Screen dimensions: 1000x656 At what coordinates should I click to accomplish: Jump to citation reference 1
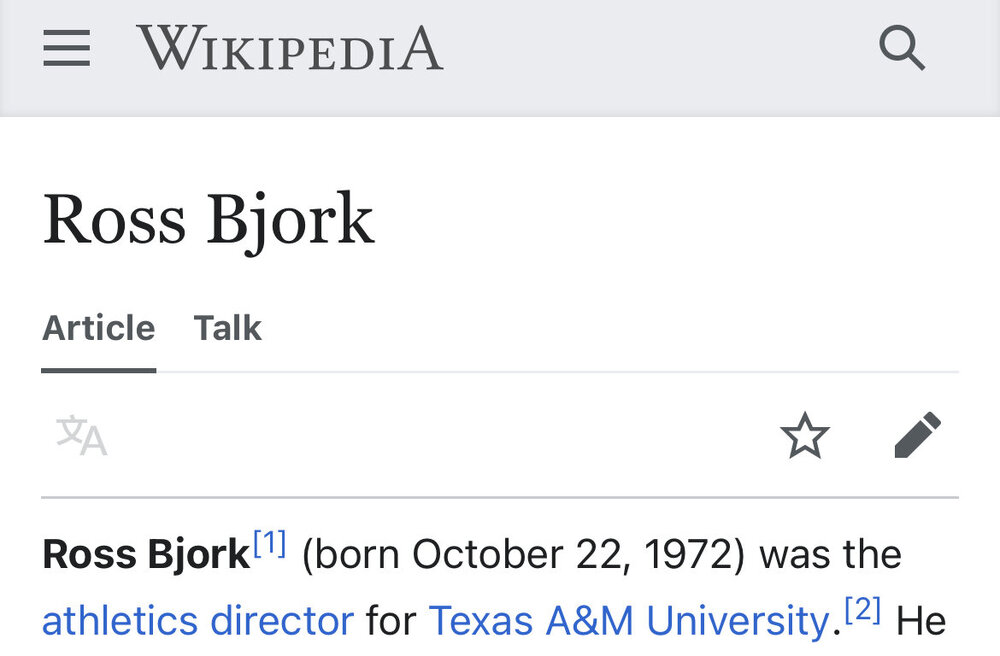coord(270,545)
